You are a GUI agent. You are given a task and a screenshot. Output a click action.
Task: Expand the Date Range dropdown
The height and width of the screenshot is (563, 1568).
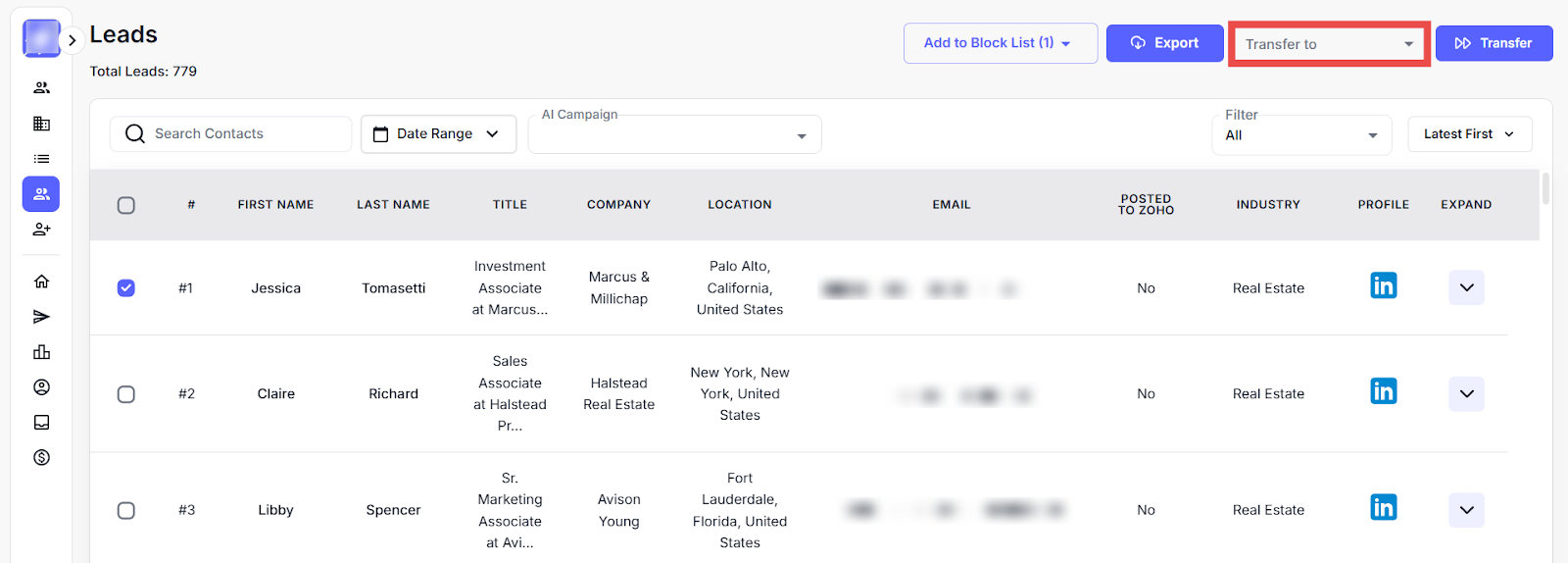tap(438, 134)
